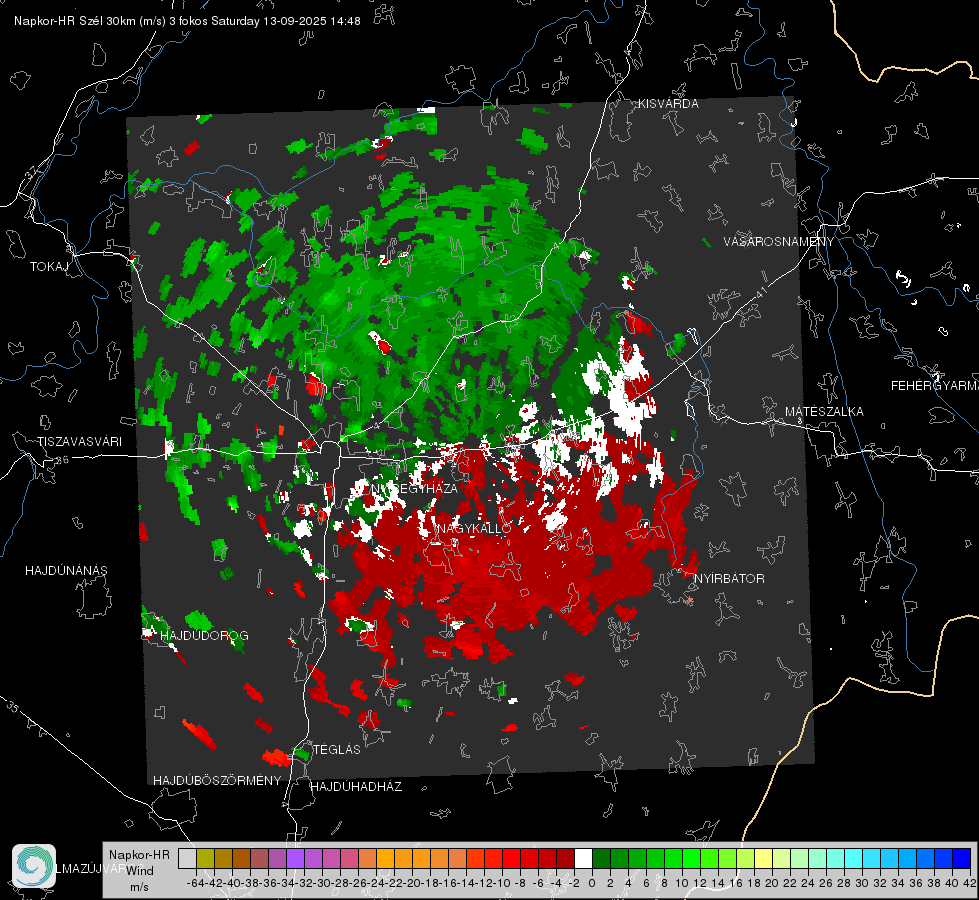Click the VÁSÁROSNAMÉNY city label
The height and width of the screenshot is (900, 979).
(779, 241)
